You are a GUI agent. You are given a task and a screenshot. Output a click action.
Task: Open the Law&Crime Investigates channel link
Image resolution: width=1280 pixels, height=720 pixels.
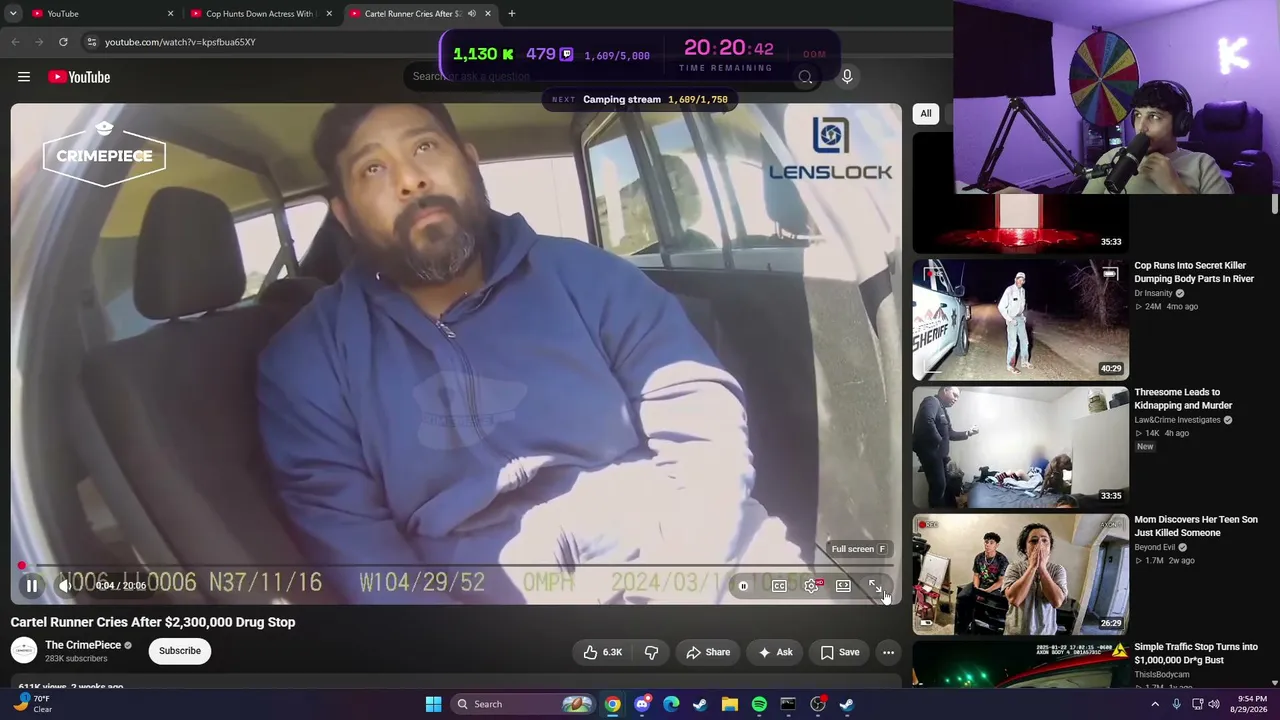coord(1177,420)
